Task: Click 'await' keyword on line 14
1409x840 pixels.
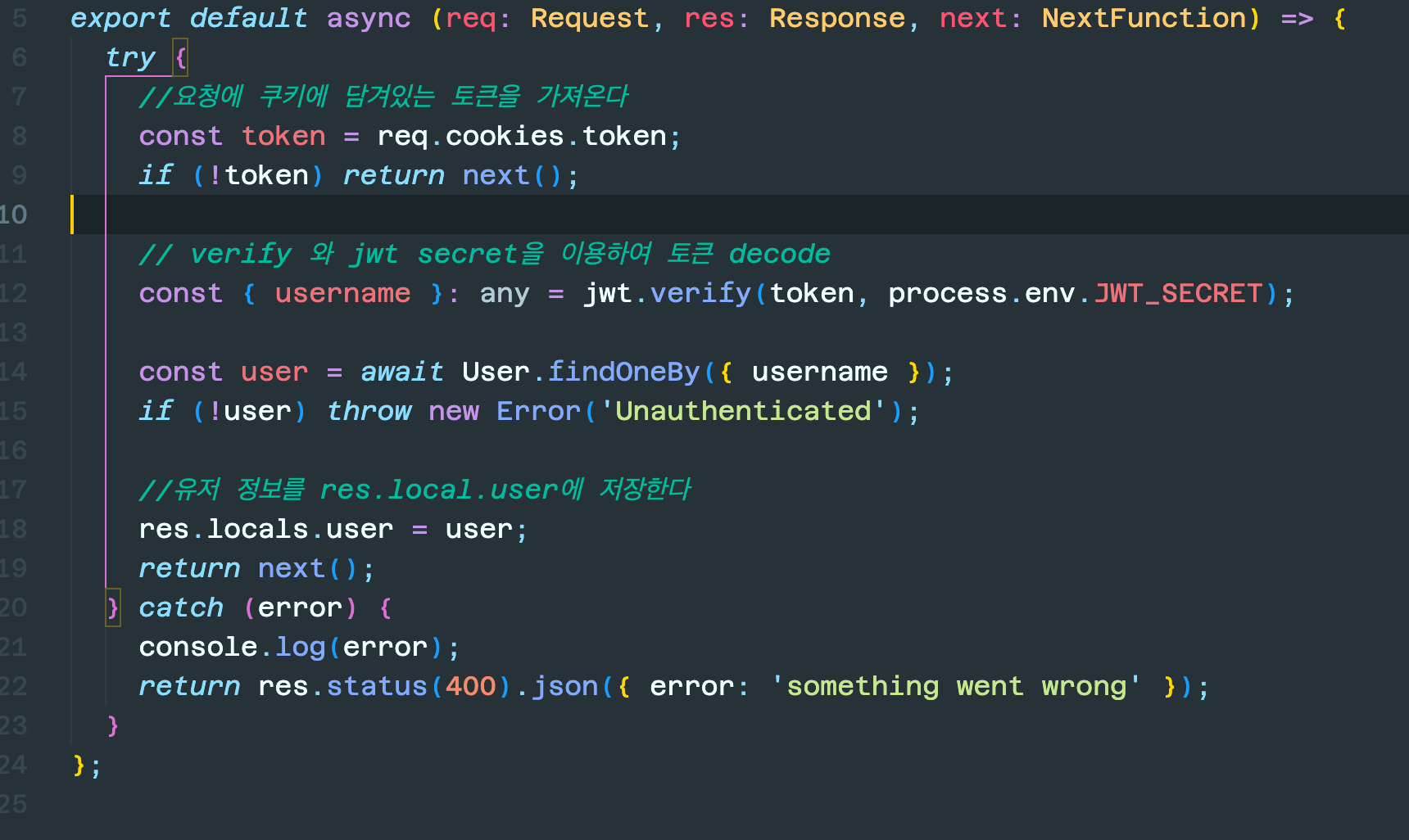Action: click(x=402, y=372)
